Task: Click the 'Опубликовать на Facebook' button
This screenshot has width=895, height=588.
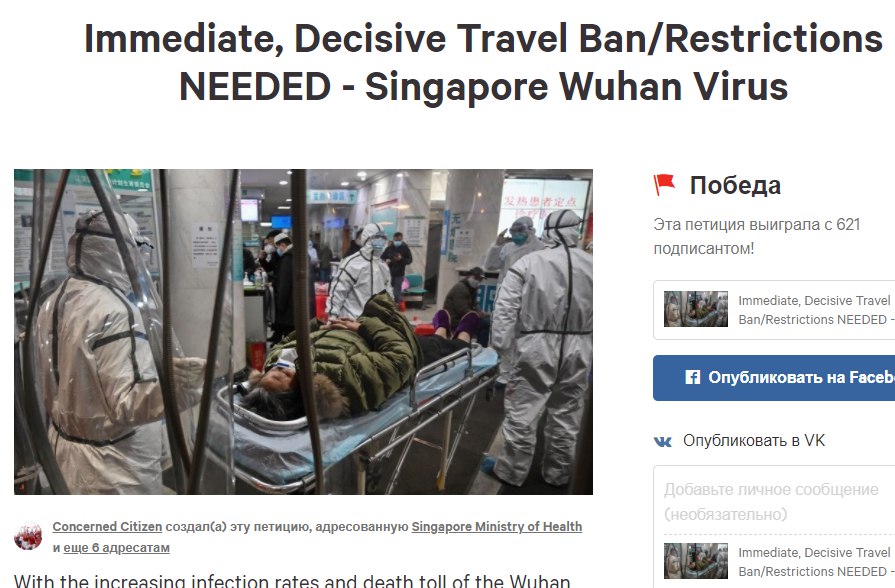Action: (774, 378)
